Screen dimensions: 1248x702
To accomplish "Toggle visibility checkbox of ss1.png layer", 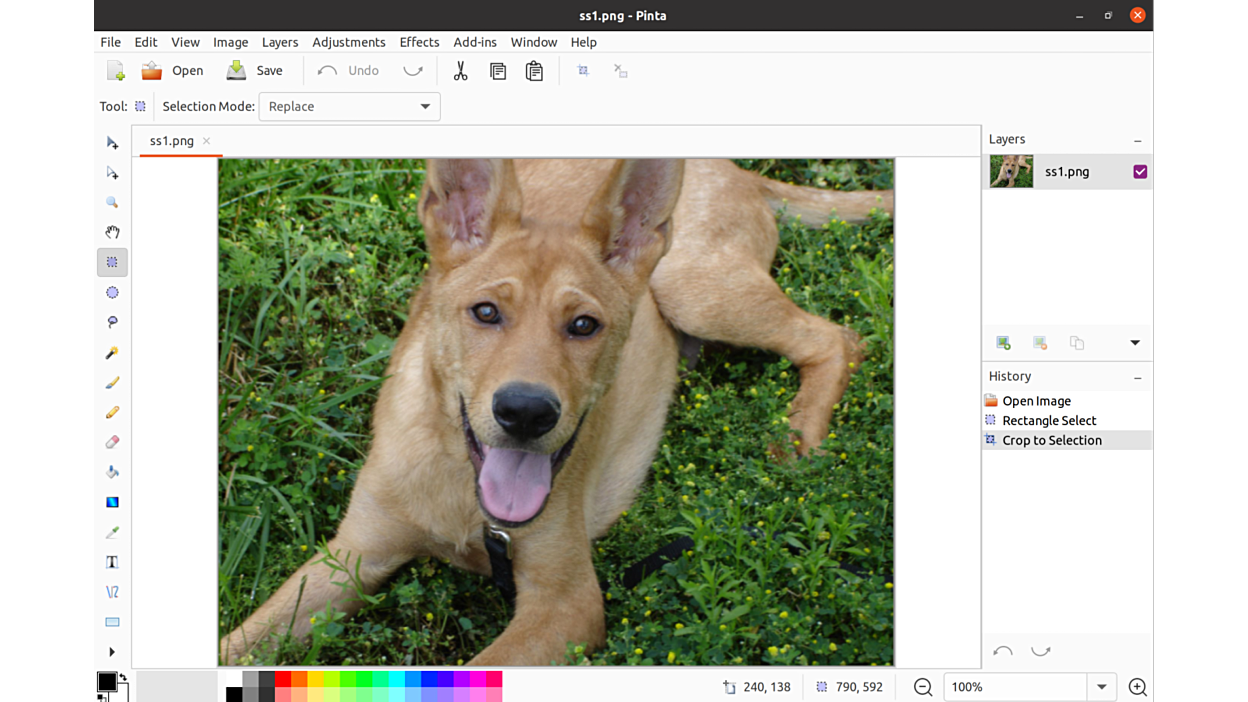I will [x=1140, y=172].
